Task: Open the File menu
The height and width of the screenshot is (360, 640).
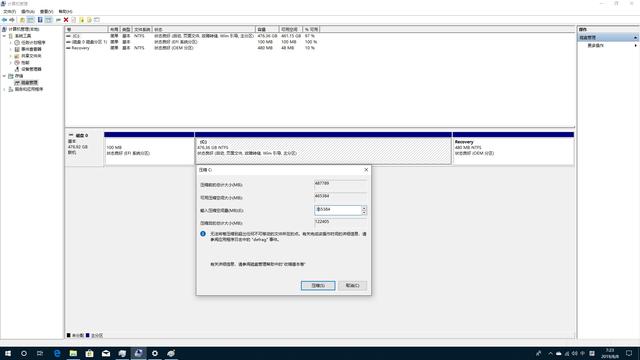Action: (x=9, y=11)
